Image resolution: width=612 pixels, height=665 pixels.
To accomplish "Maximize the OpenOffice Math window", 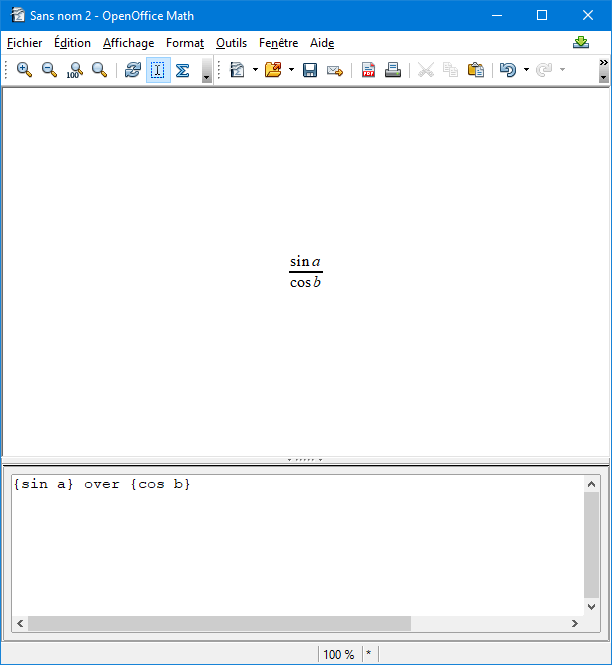I will (542, 16).
